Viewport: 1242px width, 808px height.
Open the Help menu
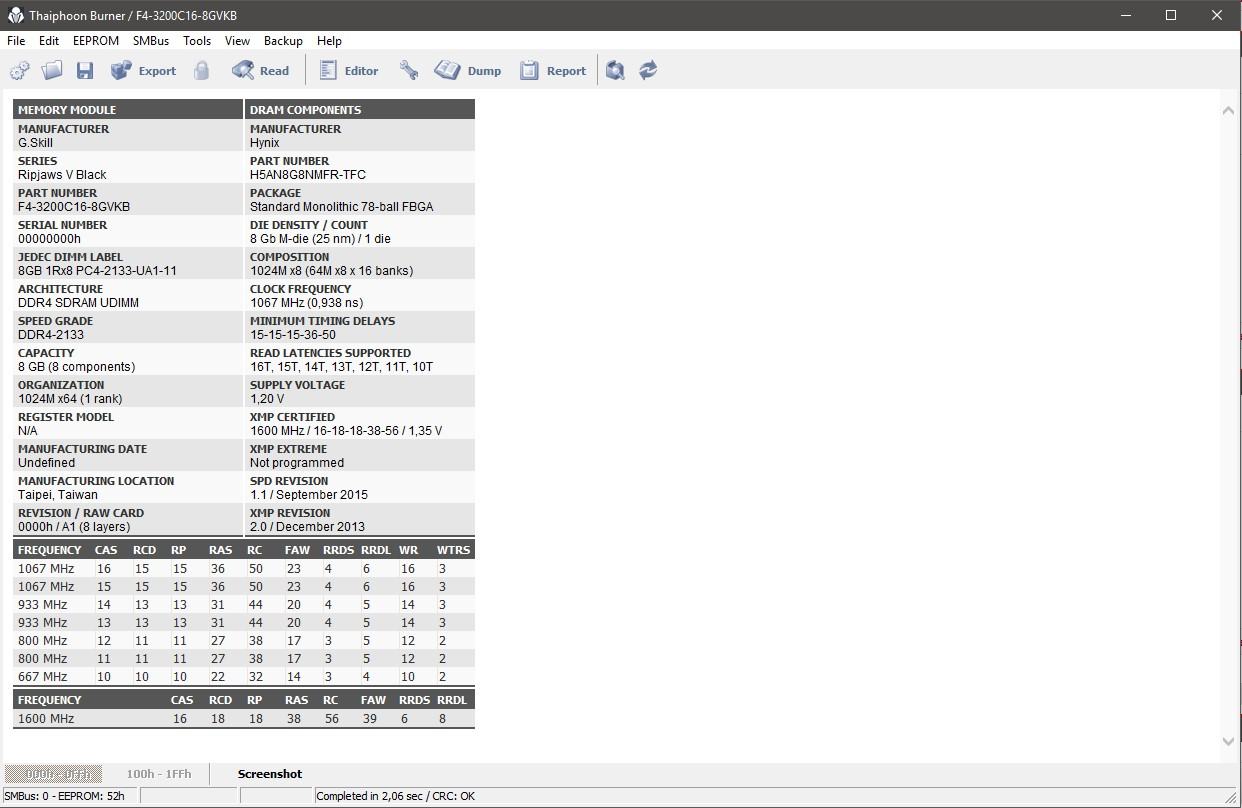coord(329,41)
